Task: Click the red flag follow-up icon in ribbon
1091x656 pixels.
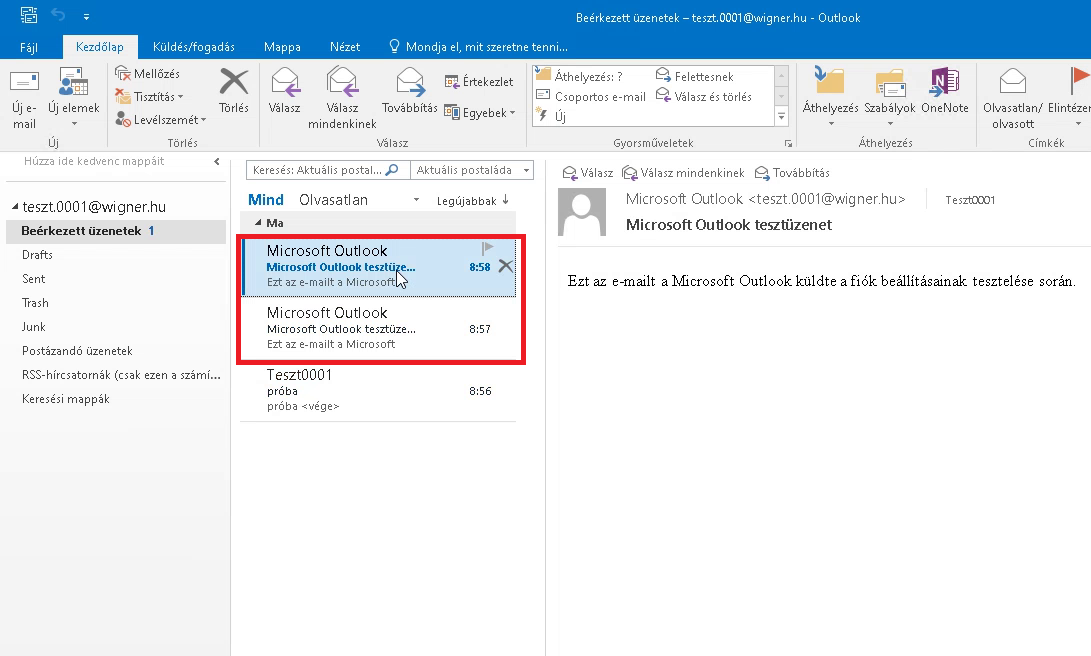Action: pyautogui.click(x=1079, y=81)
